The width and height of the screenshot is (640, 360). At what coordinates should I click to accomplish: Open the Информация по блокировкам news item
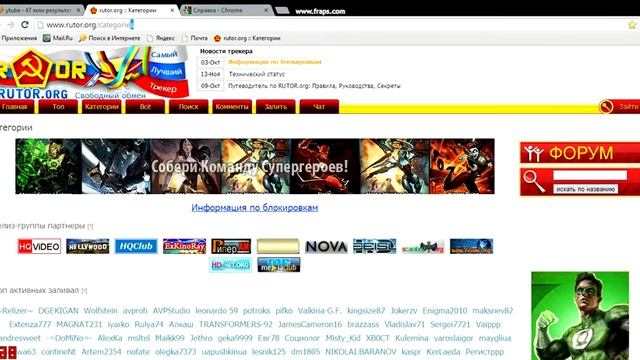(x=275, y=62)
